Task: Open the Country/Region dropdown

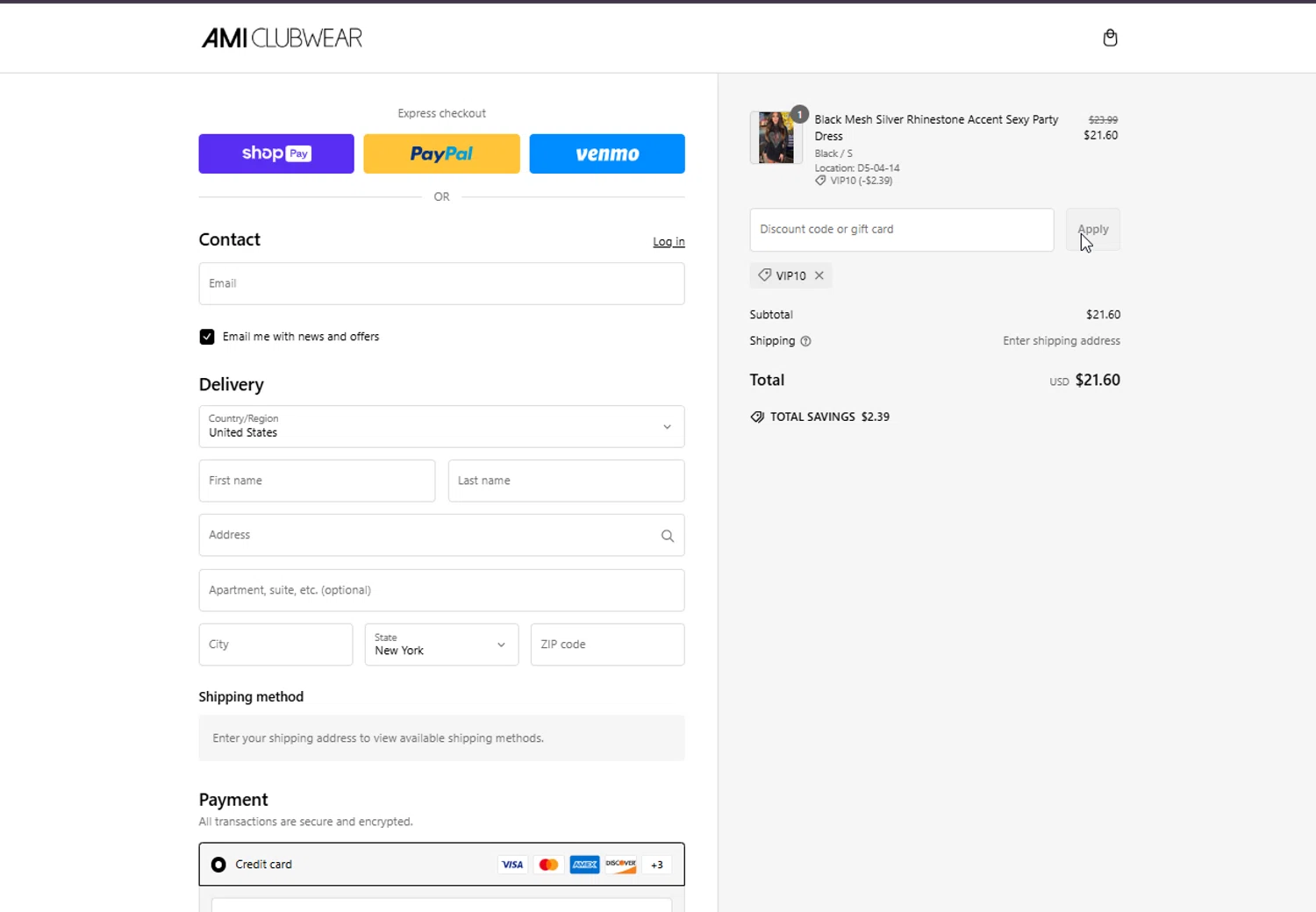Action: [441, 427]
